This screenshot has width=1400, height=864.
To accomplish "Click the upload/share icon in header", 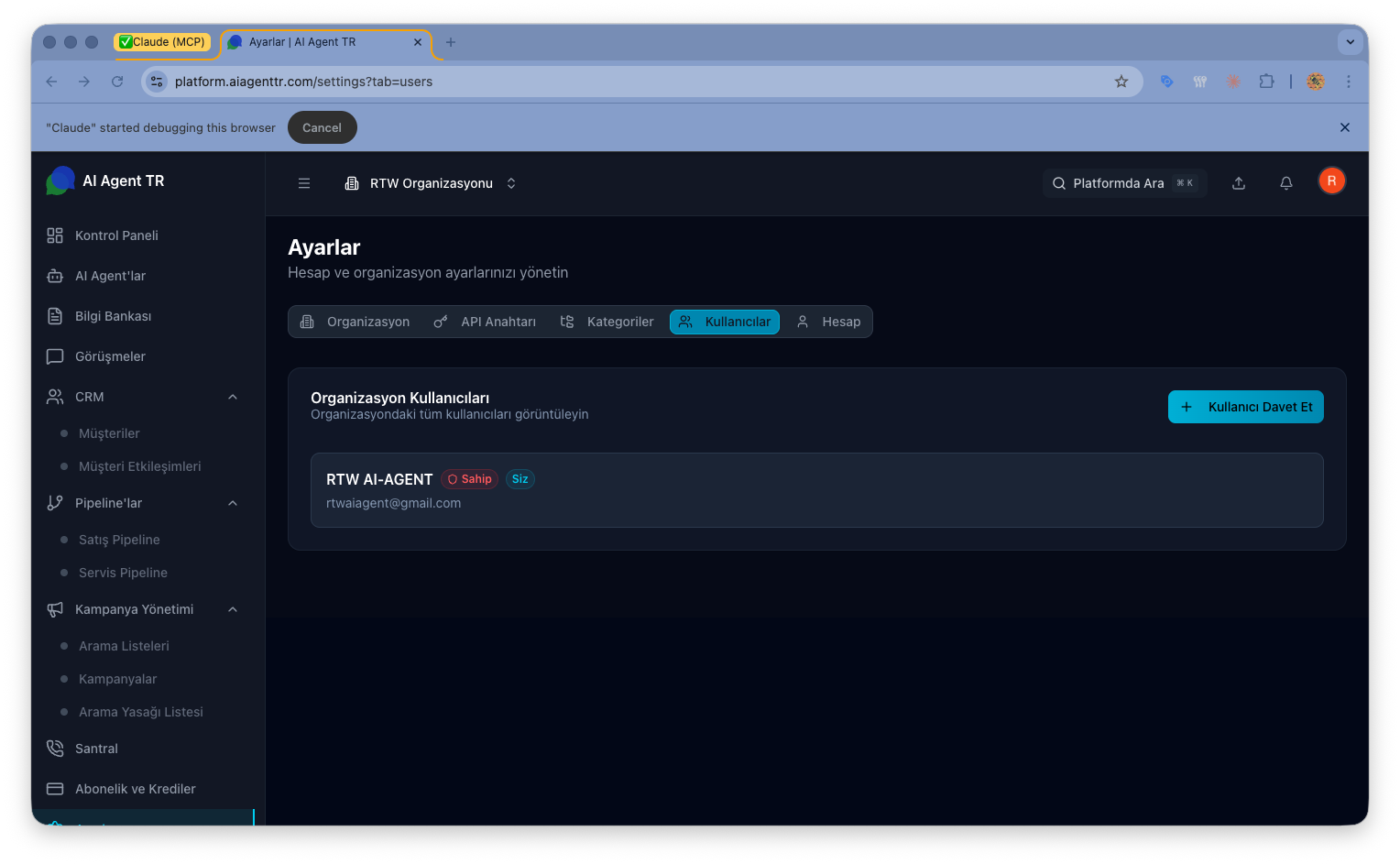I will 1239,183.
